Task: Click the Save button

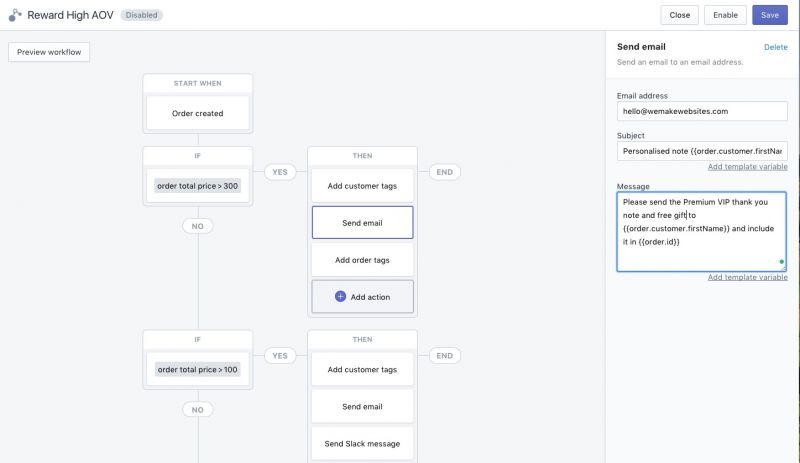Action: 769,15
